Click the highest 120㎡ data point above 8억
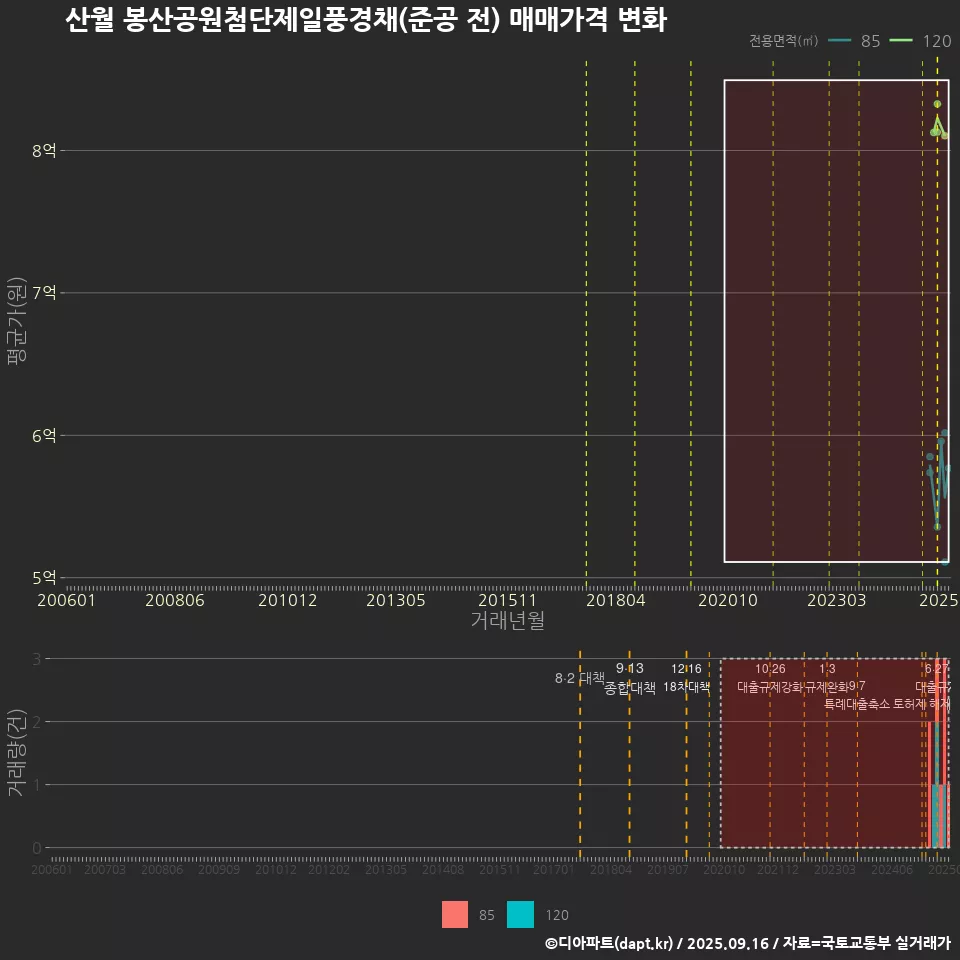960x960 pixels. [937, 104]
